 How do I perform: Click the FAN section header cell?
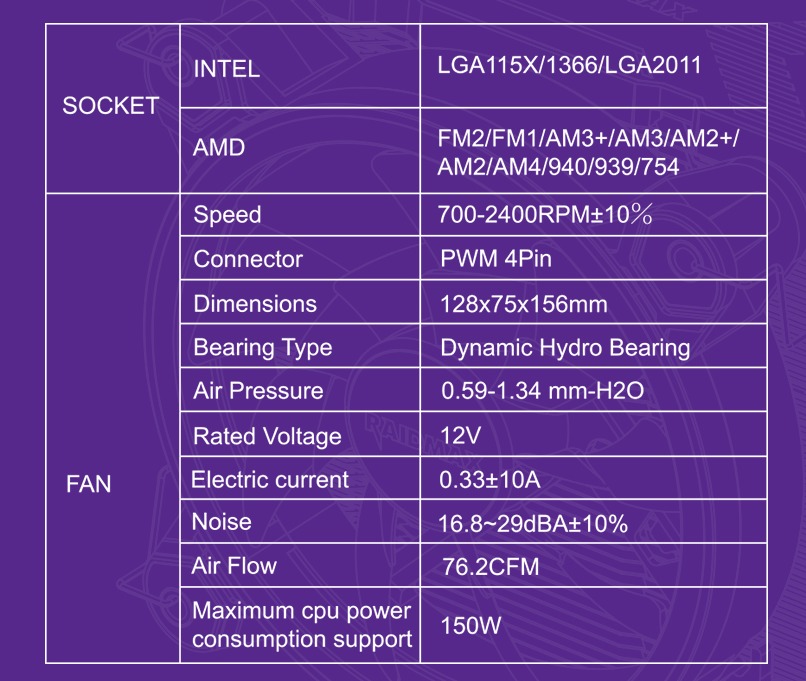point(113,428)
